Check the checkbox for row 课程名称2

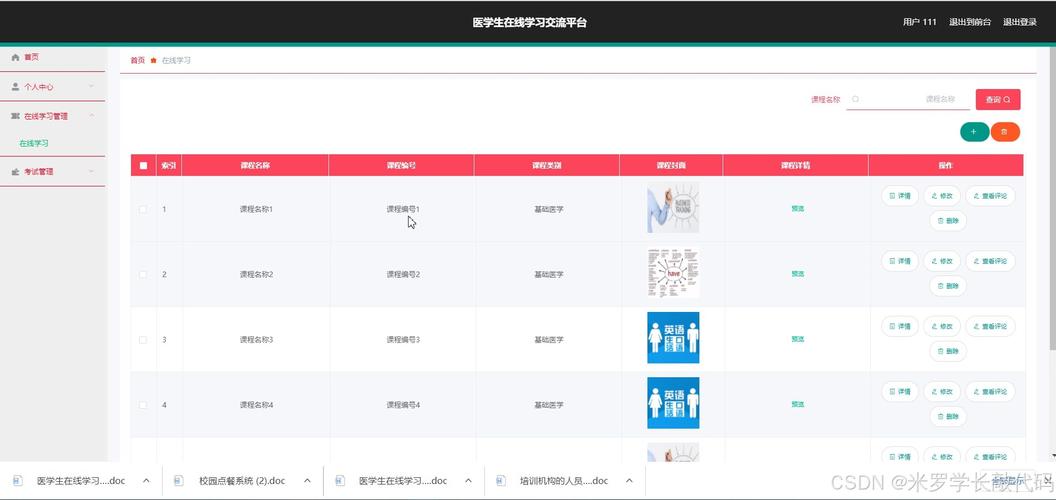click(143, 275)
